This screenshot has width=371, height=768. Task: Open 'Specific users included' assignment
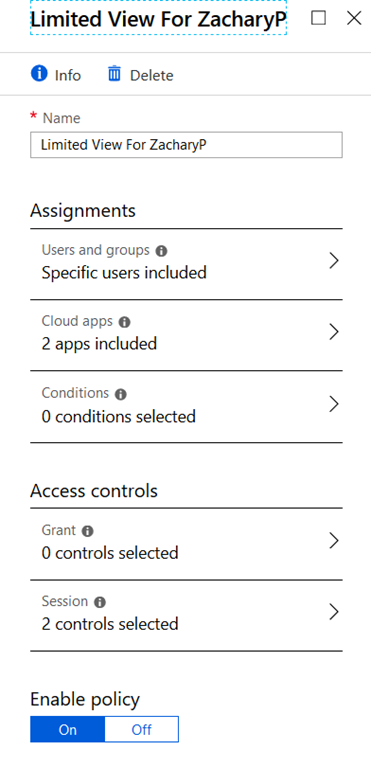[x=186, y=264]
